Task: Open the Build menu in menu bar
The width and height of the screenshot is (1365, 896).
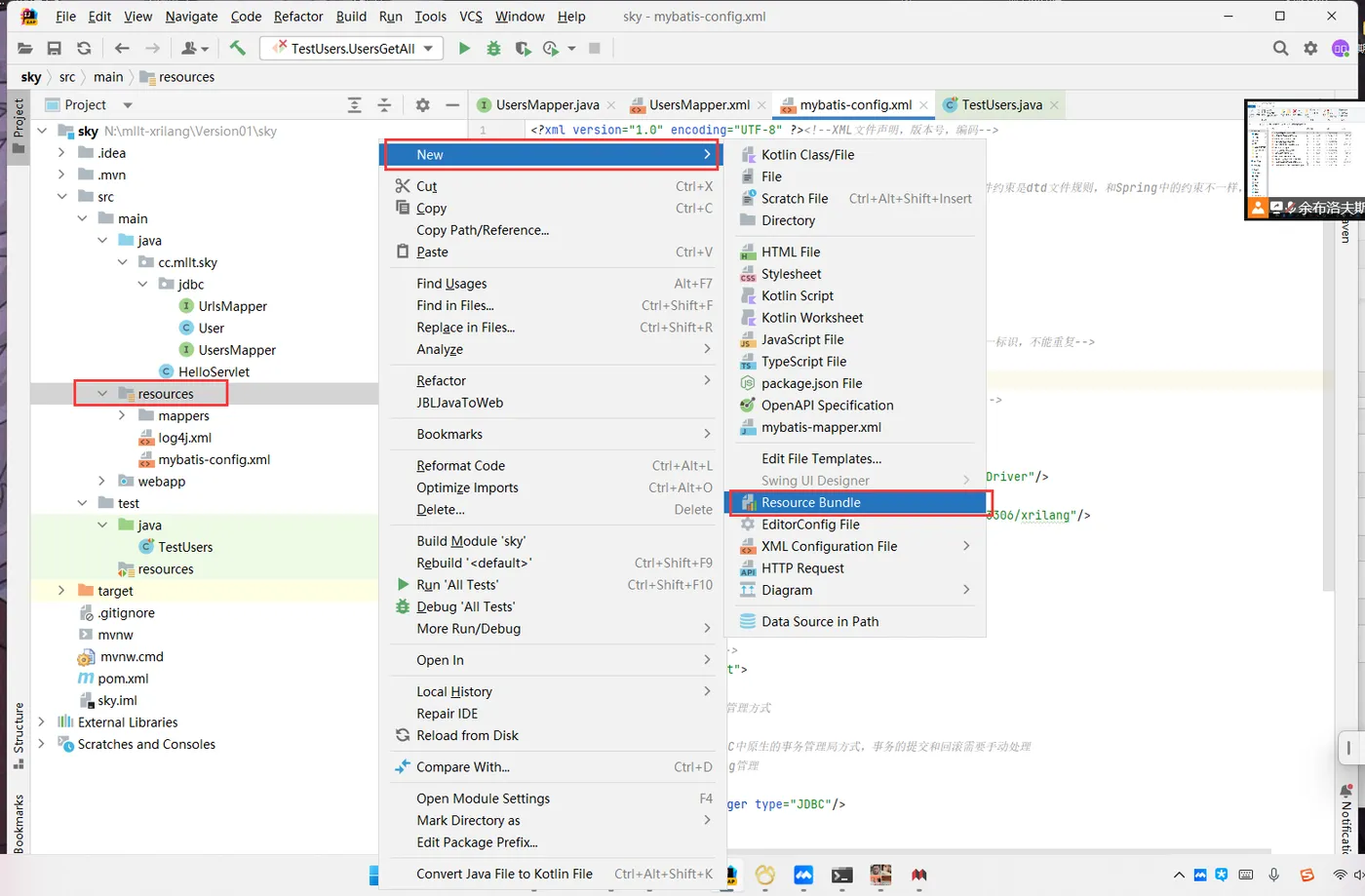Action: (351, 17)
